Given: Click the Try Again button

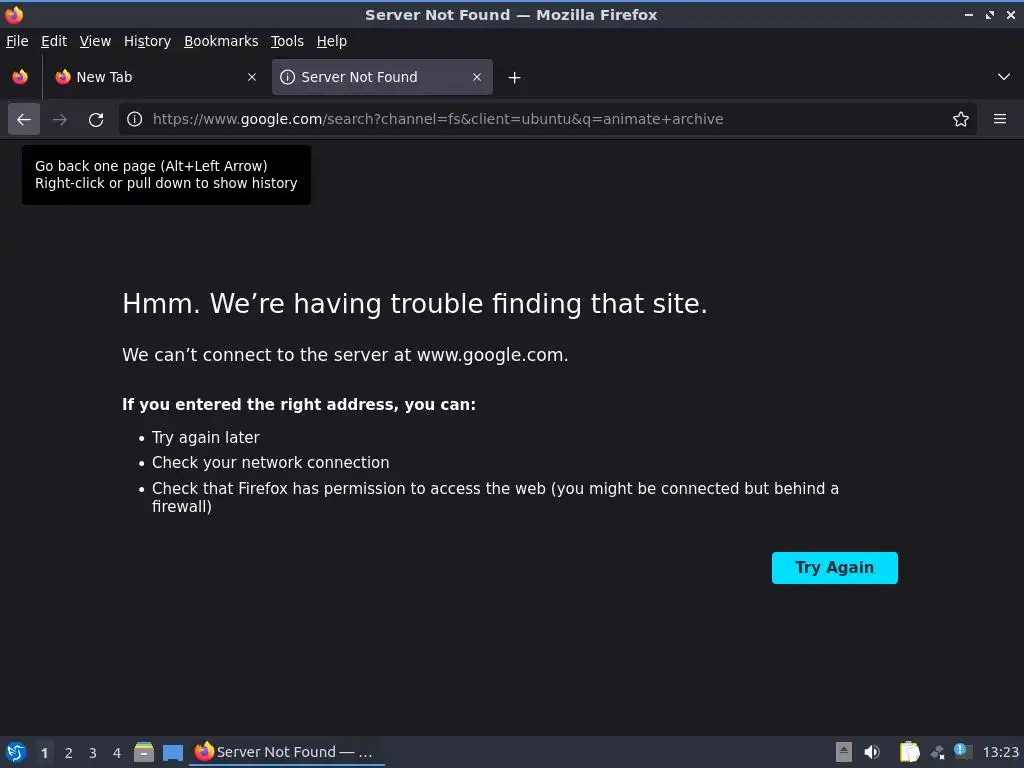Looking at the screenshot, I should coord(835,568).
